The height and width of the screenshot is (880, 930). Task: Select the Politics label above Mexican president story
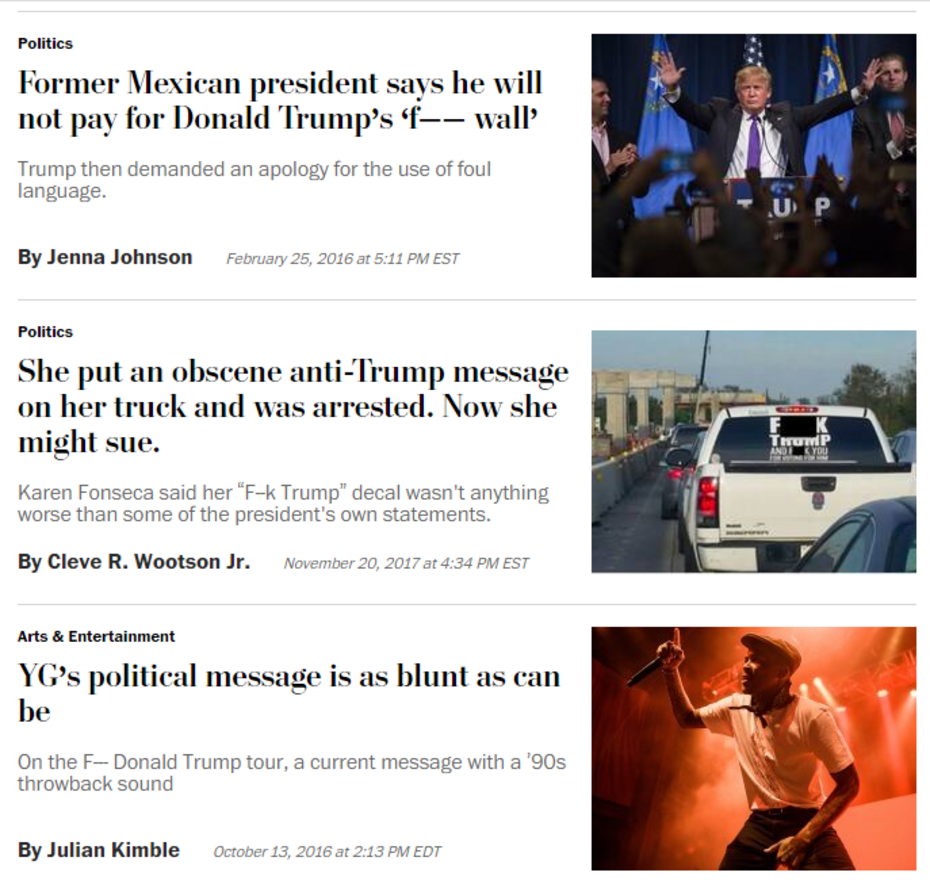pos(45,43)
